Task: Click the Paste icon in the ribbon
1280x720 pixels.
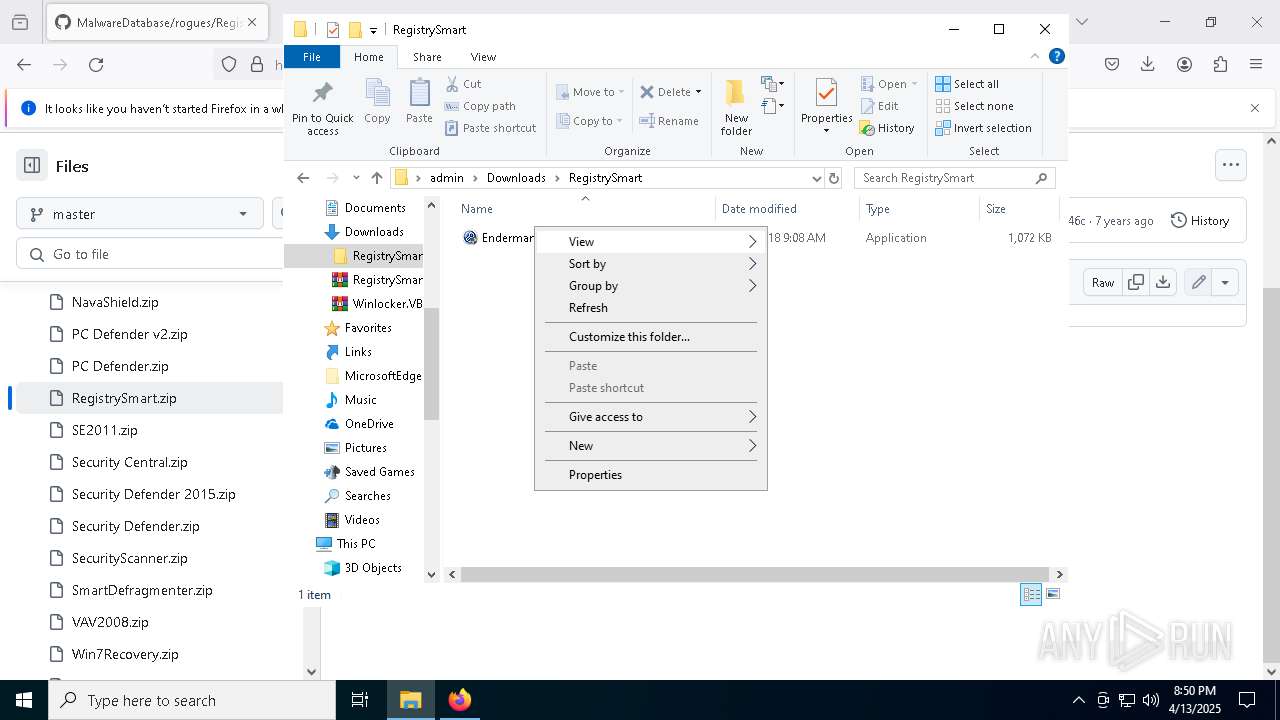Action: point(419,93)
